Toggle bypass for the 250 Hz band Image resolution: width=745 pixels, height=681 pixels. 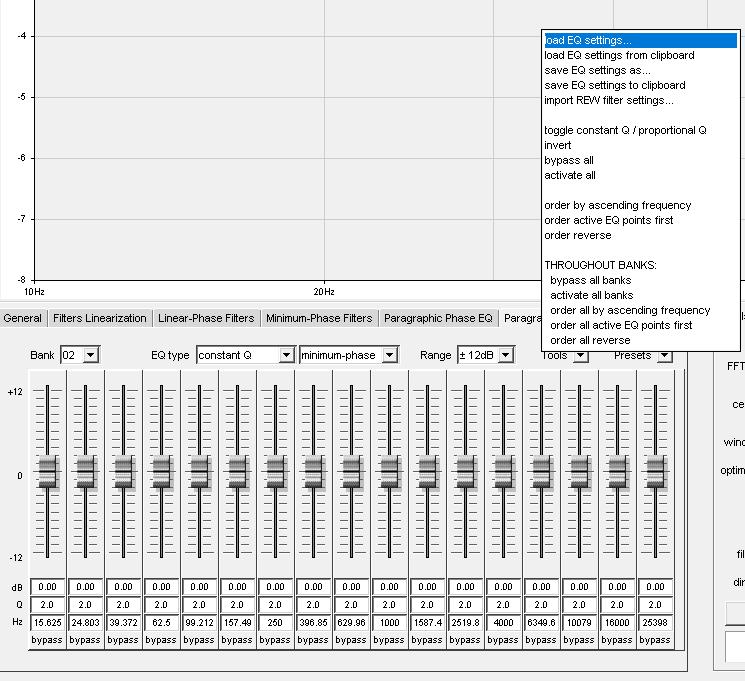coord(275,640)
